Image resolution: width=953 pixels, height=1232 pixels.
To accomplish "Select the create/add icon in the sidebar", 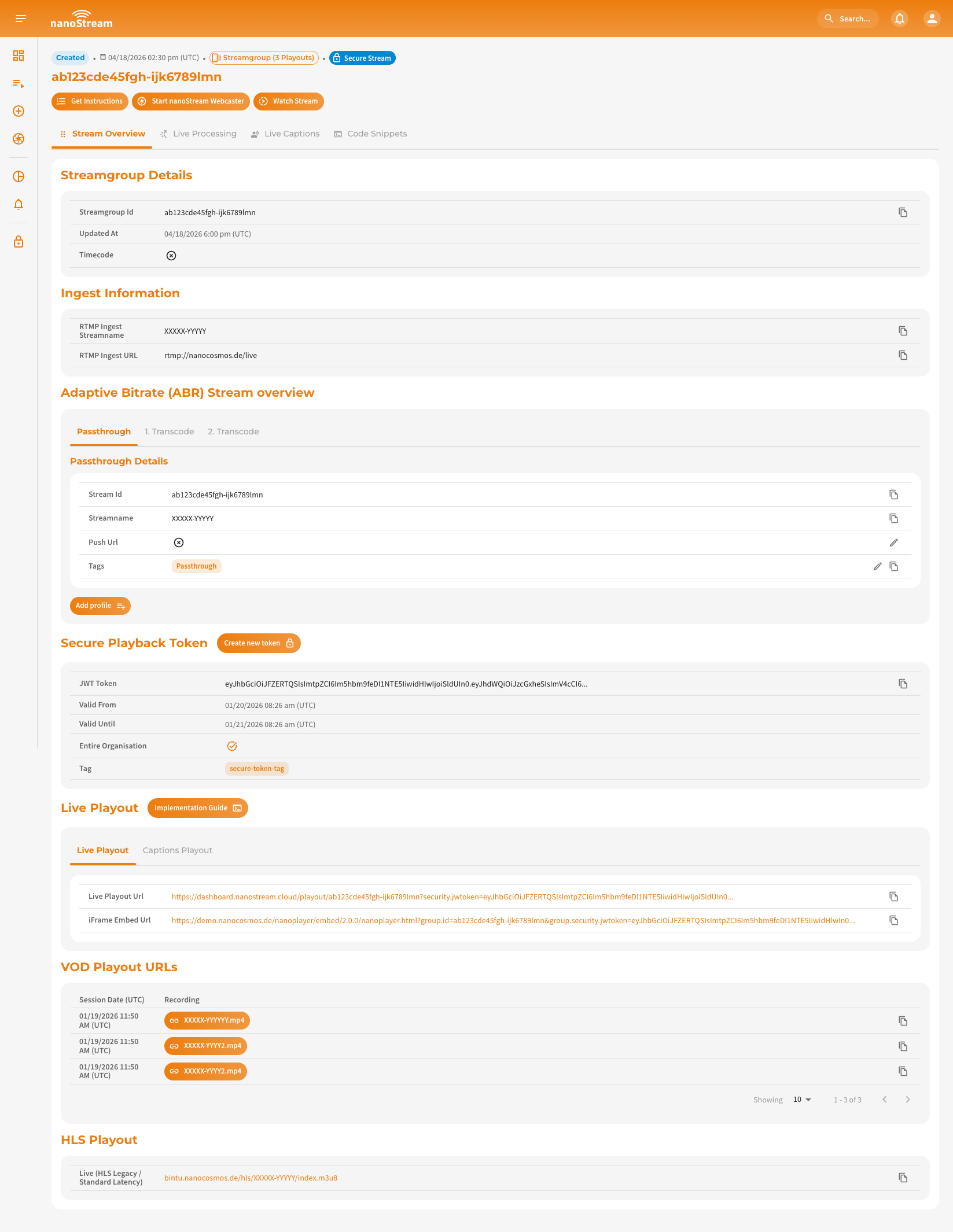I will (x=18, y=111).
